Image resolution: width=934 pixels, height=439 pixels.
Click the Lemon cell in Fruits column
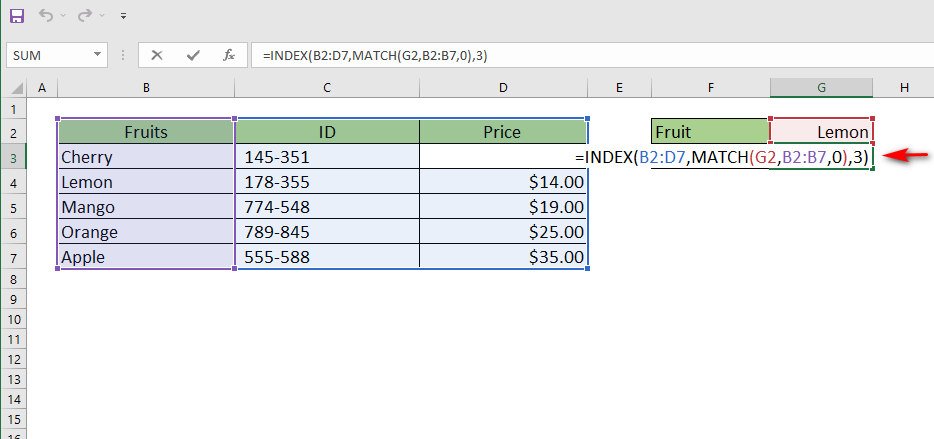point(146,182)
